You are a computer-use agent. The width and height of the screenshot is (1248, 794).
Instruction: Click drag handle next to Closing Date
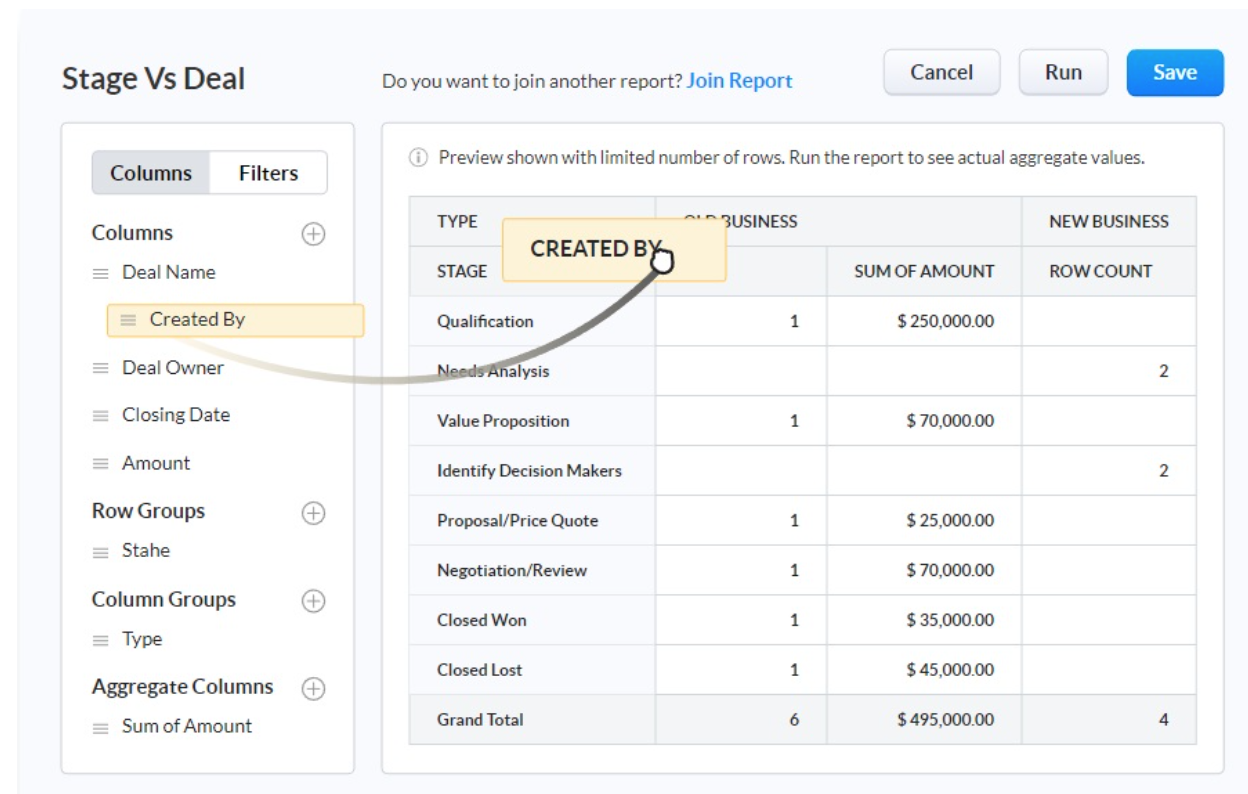[x=101, y=415]
